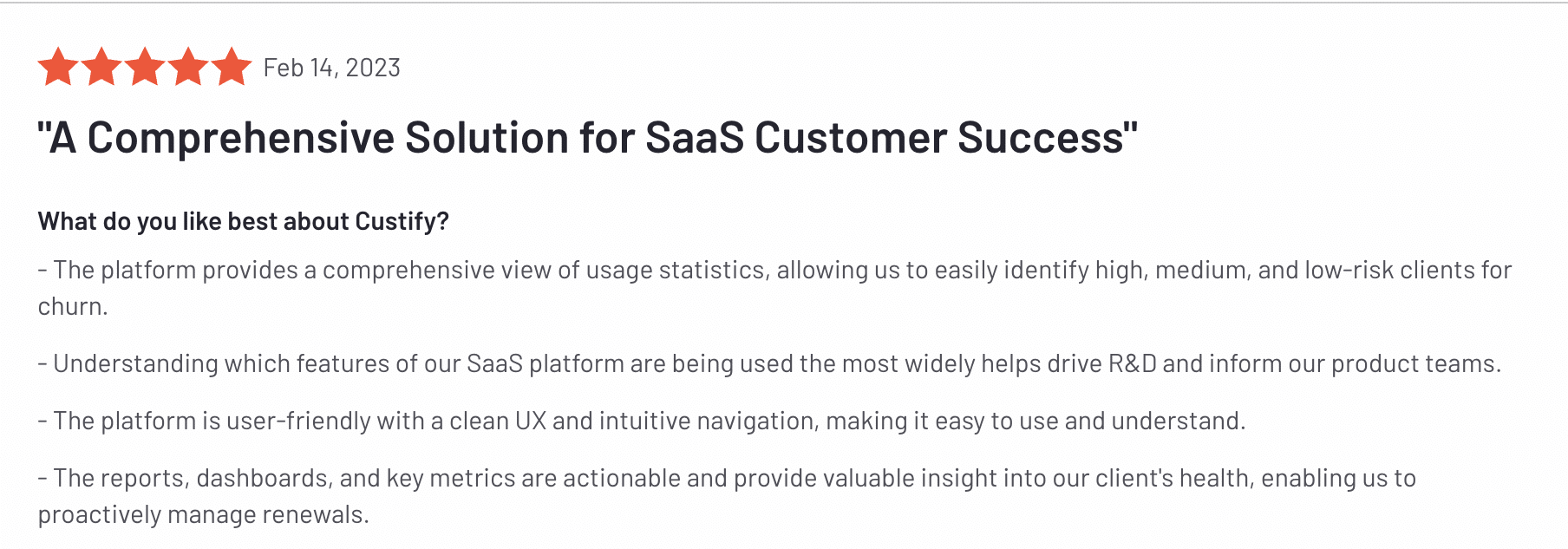Click the fourth orange rating star
The width and height of the screenshot is (1568, 549).
(x=188, y=67)
